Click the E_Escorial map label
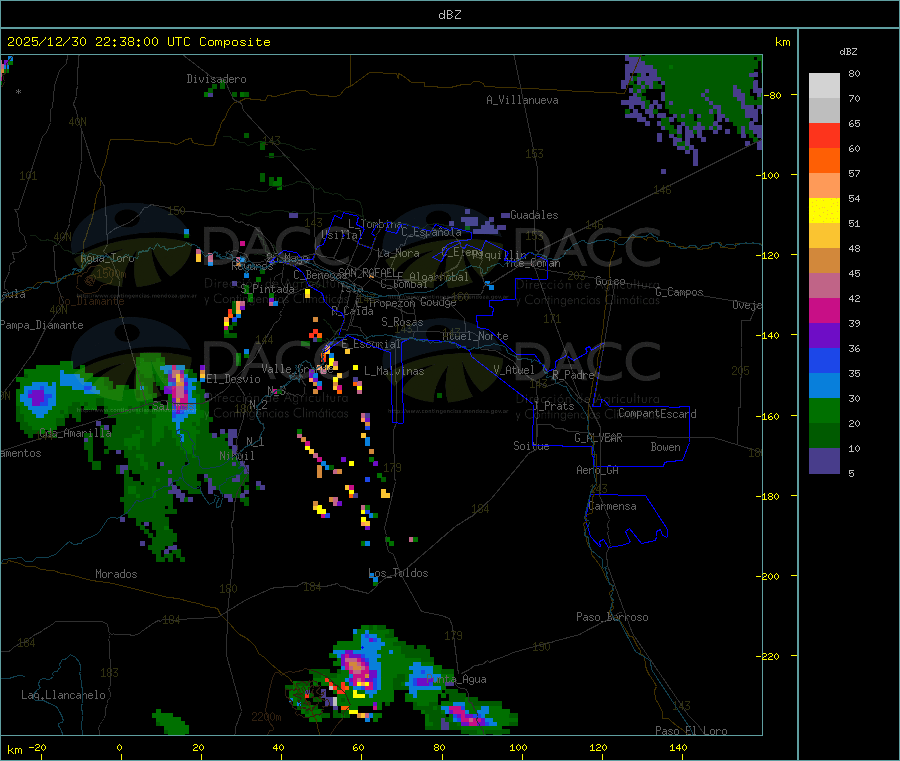The width and height of the screenshot is (900, 761). [x=371, y=344]
